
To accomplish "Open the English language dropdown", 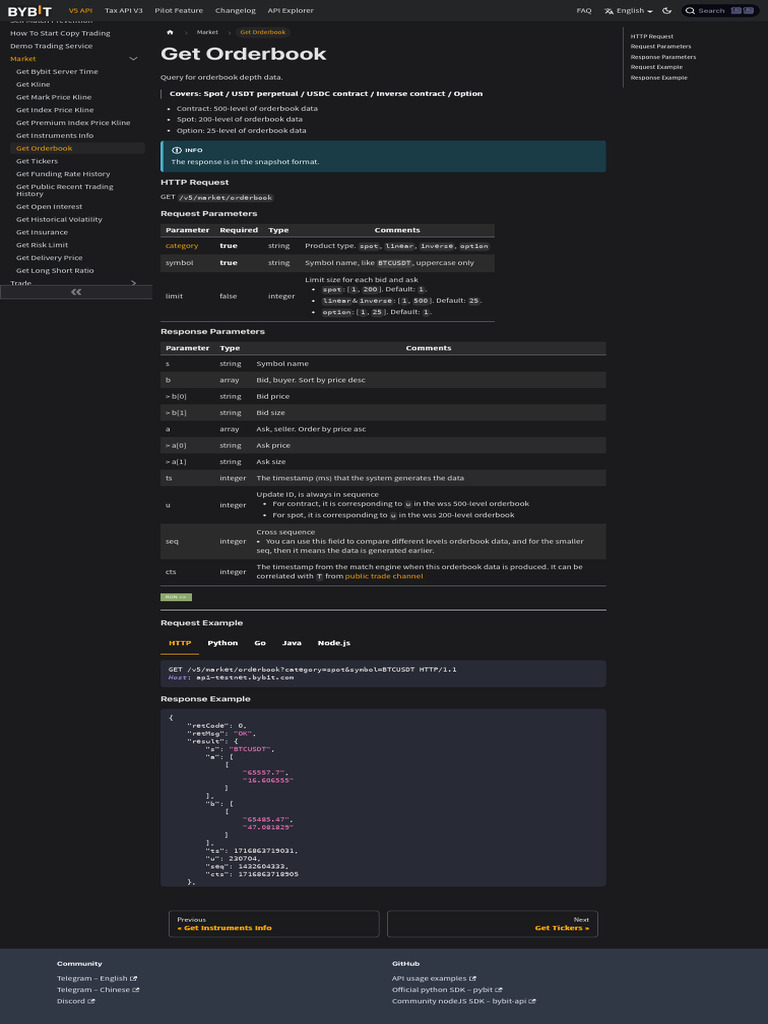I will [632, 10].
